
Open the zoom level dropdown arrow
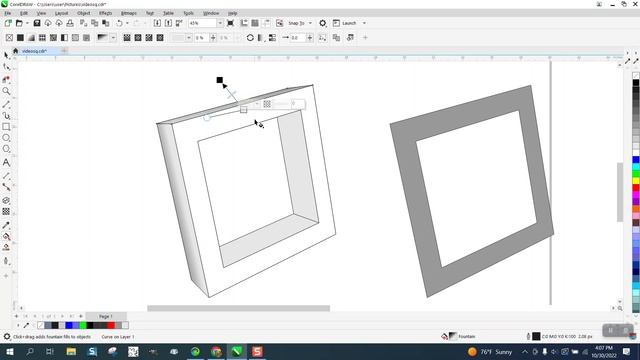220,23
